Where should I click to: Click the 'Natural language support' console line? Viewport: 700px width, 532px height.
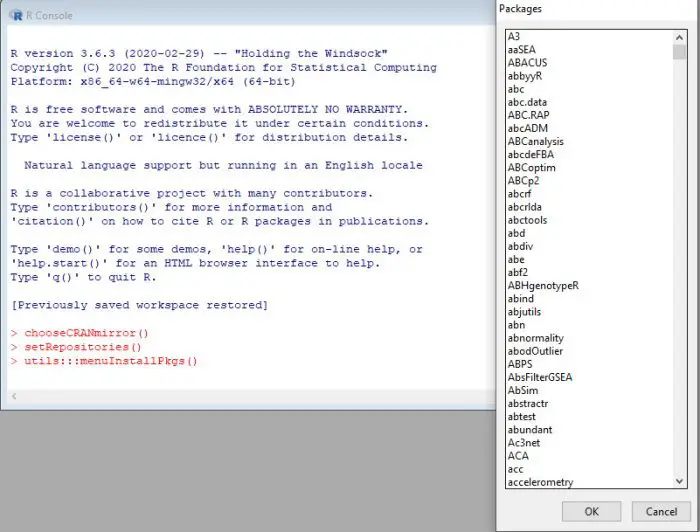click(223, 166)
